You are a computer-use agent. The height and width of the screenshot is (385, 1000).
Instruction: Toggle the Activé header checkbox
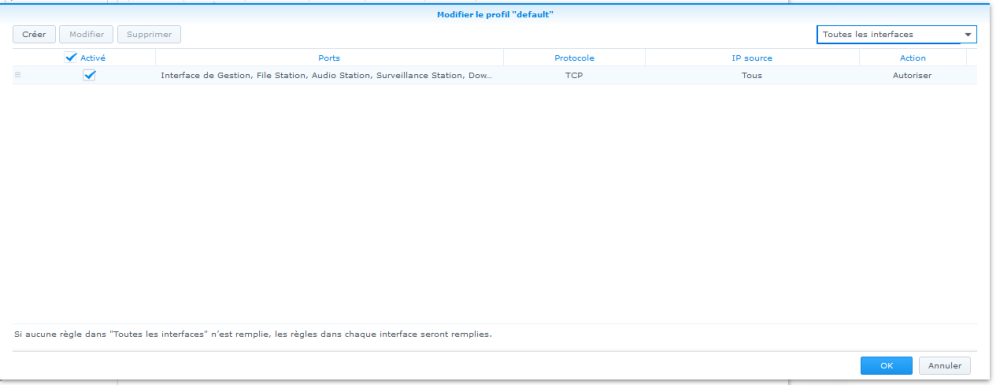tap(71, 57)
